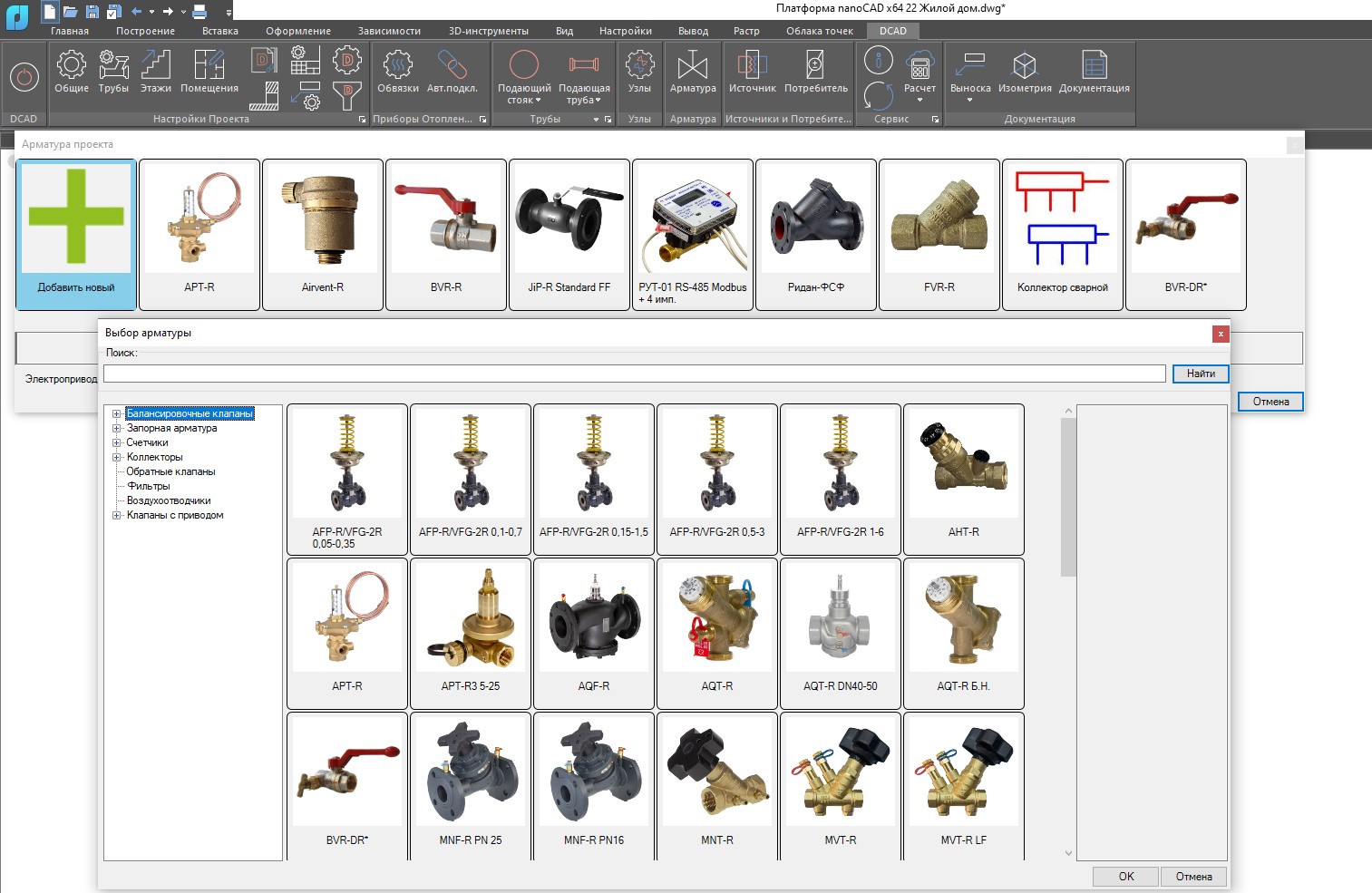Click the info circle icon in Сервис
The width and height of the screenshot is (1372, 893).
pyautogui.click(x=878, y=61)
